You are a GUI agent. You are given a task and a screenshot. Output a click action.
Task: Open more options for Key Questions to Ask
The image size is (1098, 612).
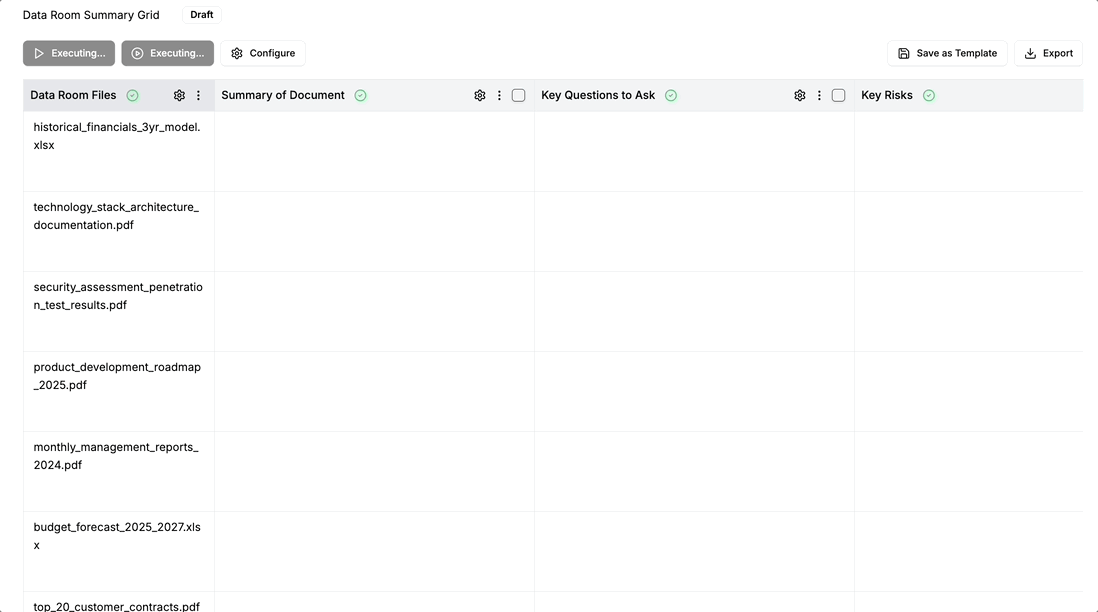click(x=819, y=95)
